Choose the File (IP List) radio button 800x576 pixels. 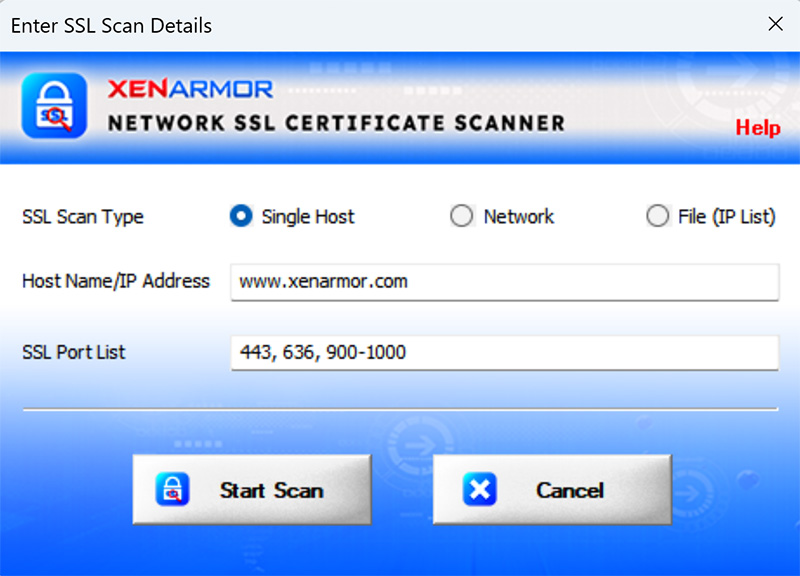click(658, 216)
